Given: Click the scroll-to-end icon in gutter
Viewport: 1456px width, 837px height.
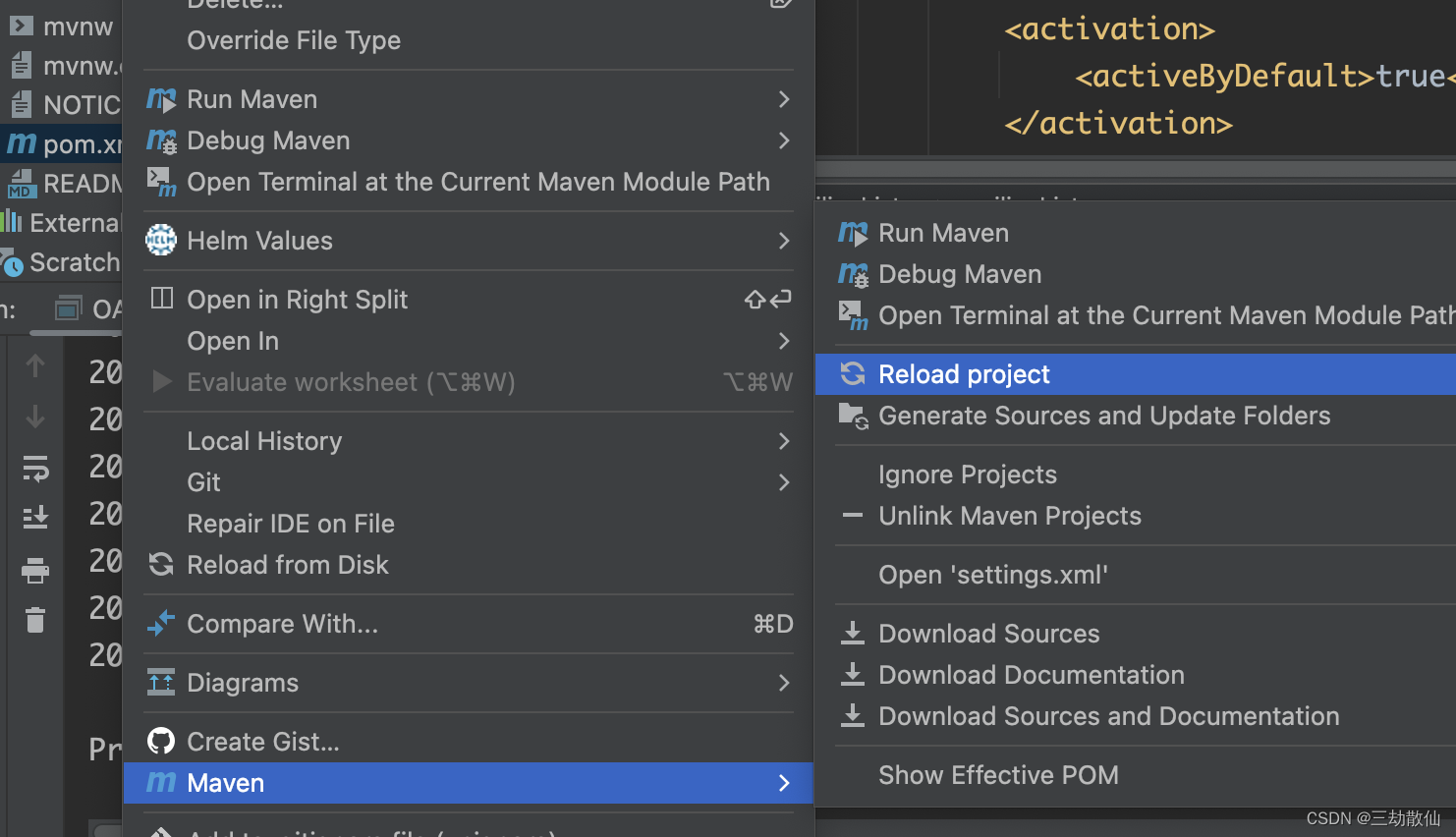Looking at the screenshot, I should (x=35, y=517).
